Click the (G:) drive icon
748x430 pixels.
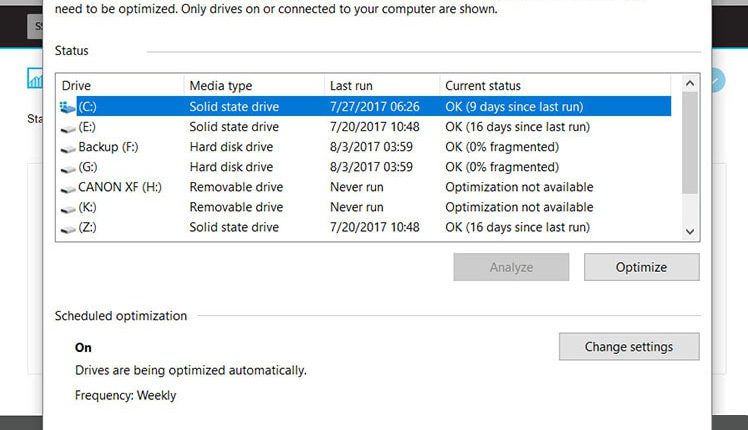(68, 169)
